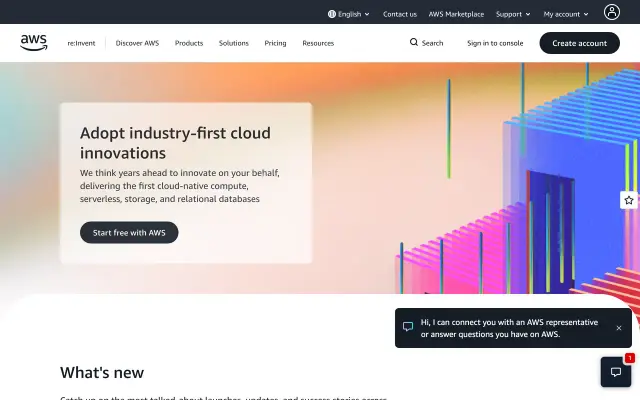Click Sign in to console
Viewport: 640px width, 400px height.
pyautogui.click(x=495, y=43)
